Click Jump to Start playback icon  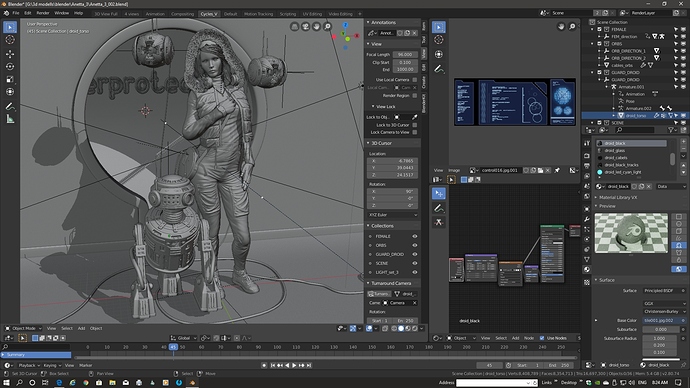(272, 365)
